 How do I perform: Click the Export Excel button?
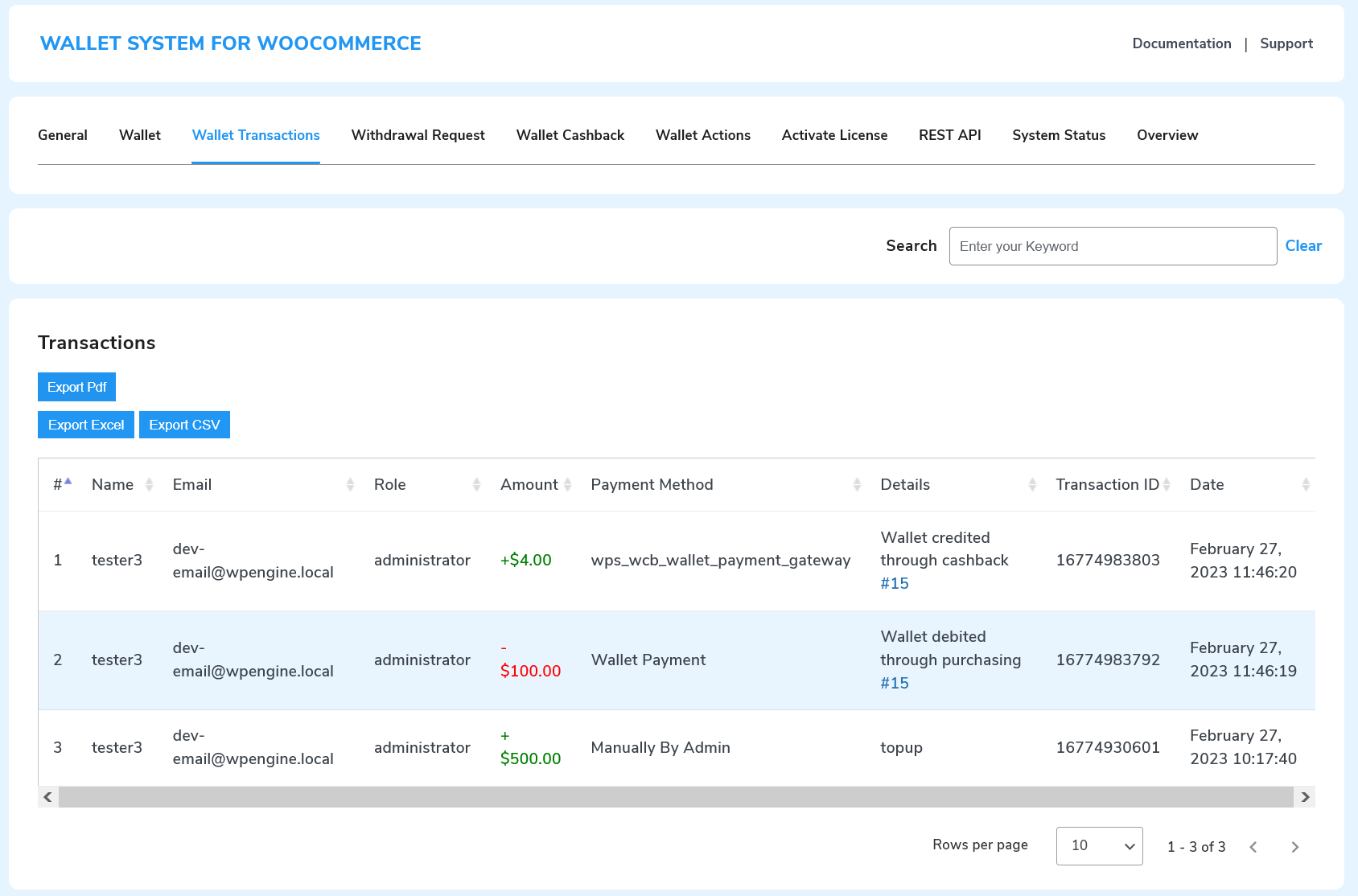coord(86,425)
